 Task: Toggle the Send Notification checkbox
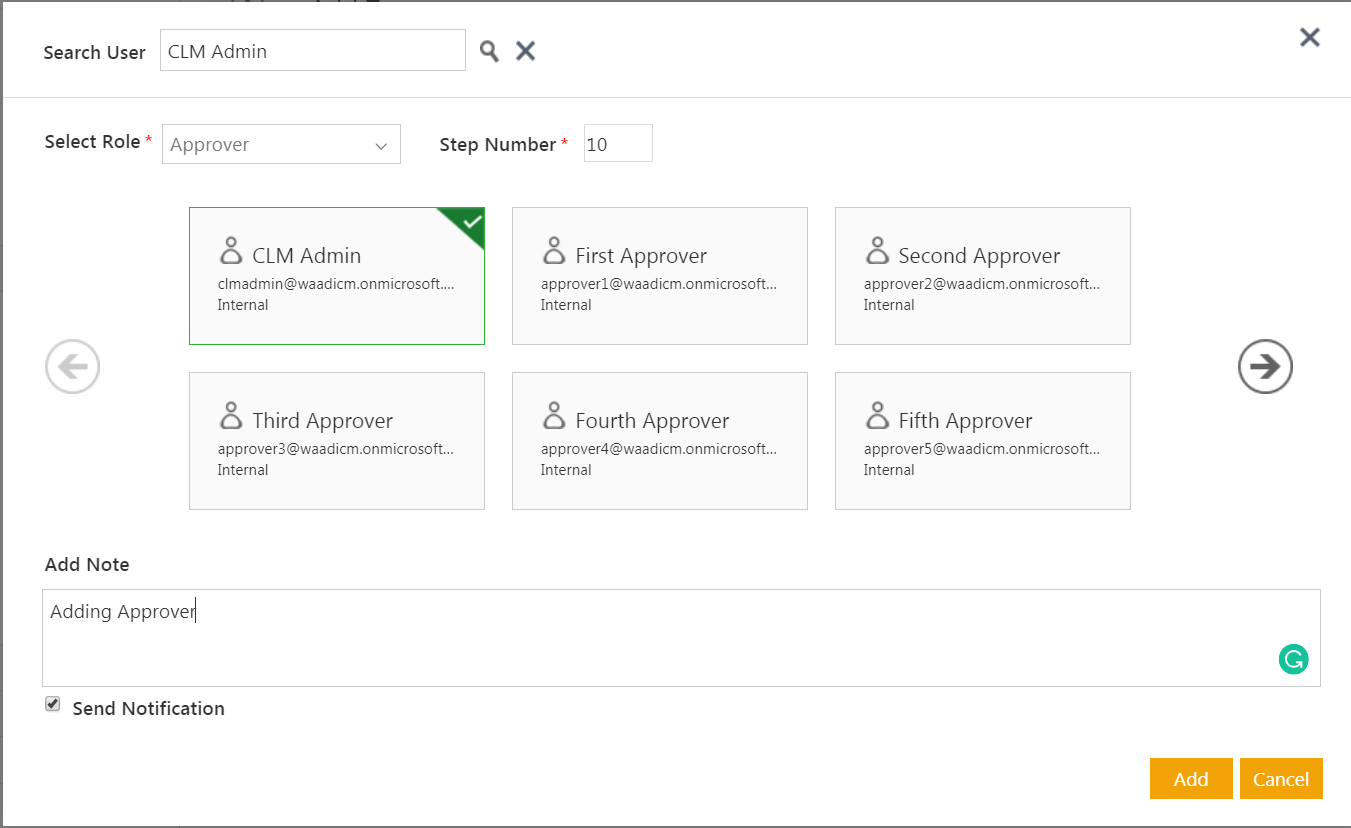[x=53, y=705]
